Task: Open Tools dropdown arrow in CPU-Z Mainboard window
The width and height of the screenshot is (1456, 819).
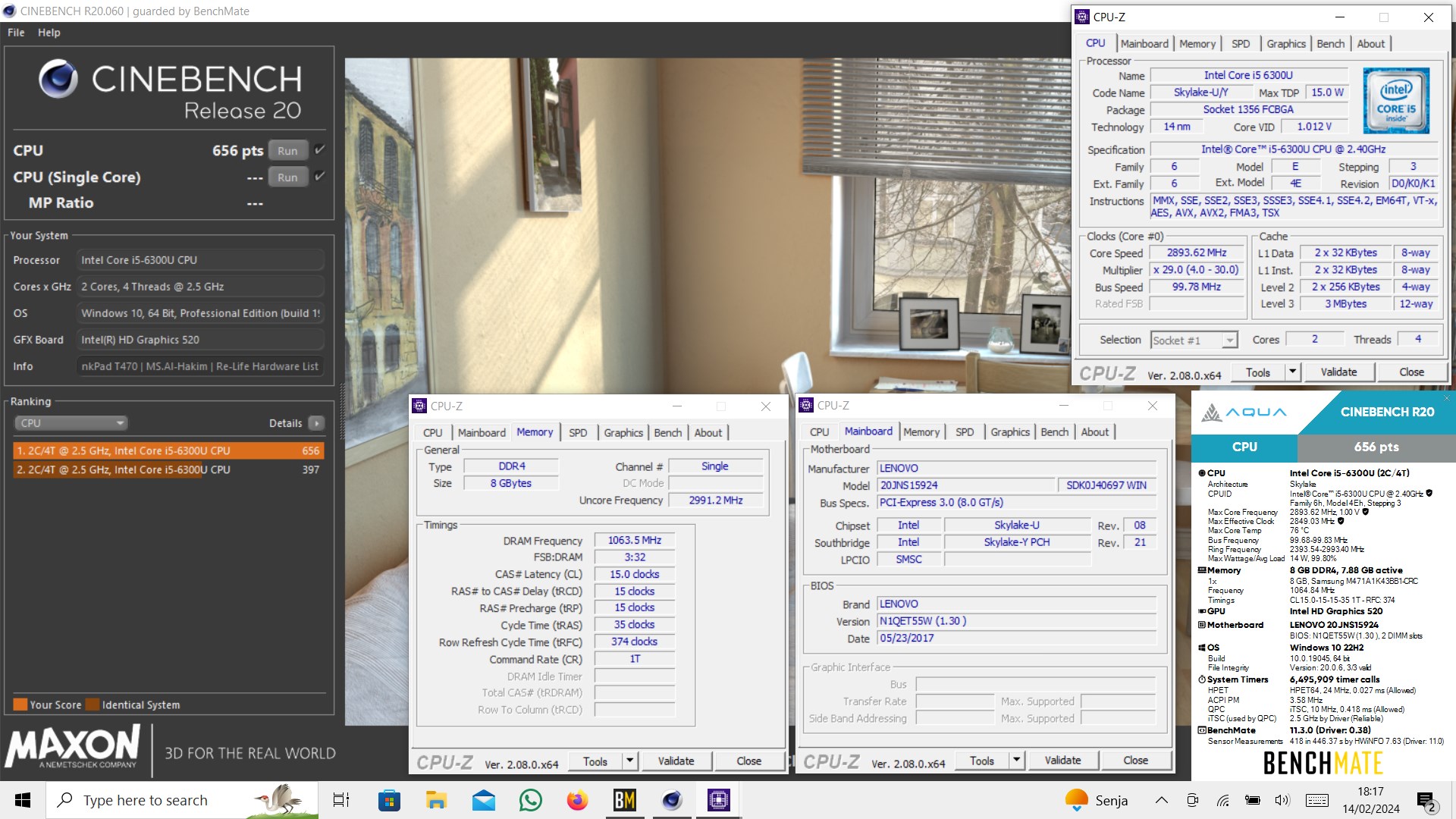Action: [1016, 760]
